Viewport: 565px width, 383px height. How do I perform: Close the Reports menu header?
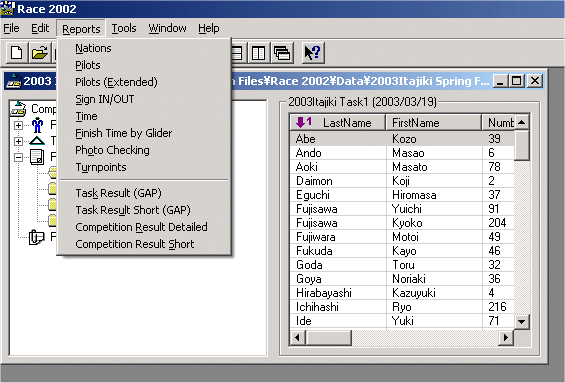pos(81,28)
